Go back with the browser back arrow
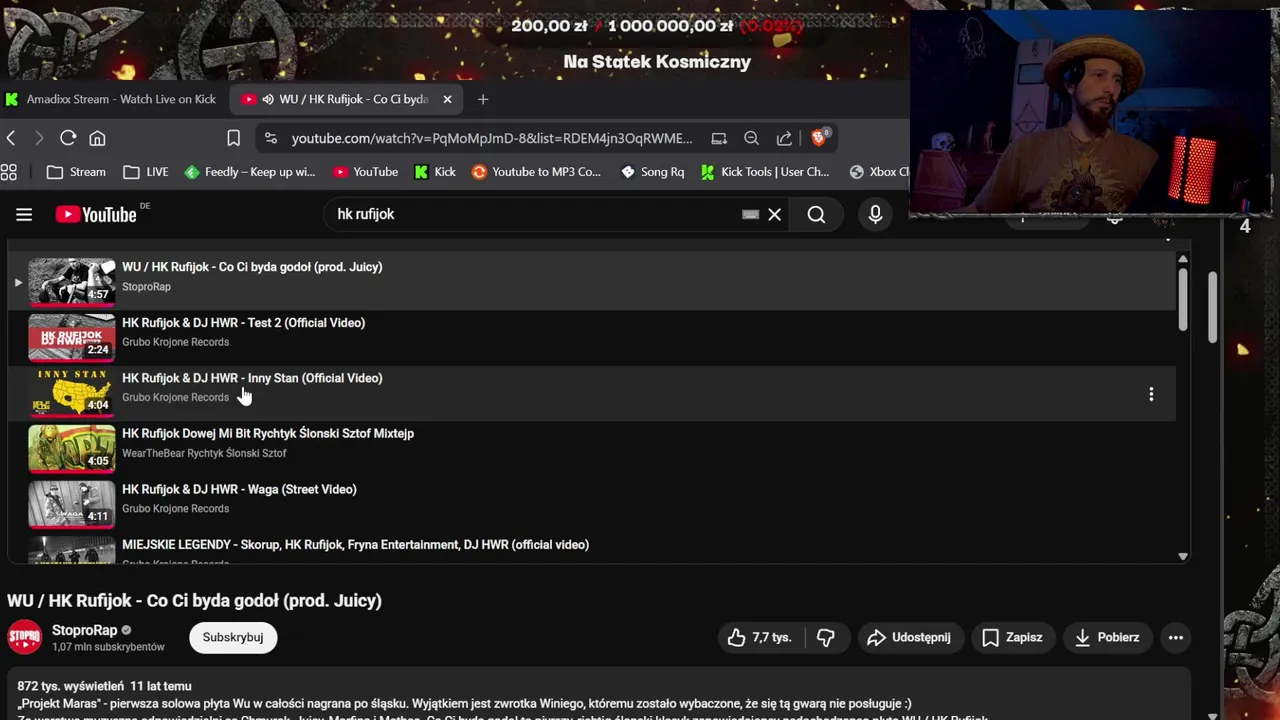This screenshot has height=720, width=1280. click(11, 138)
